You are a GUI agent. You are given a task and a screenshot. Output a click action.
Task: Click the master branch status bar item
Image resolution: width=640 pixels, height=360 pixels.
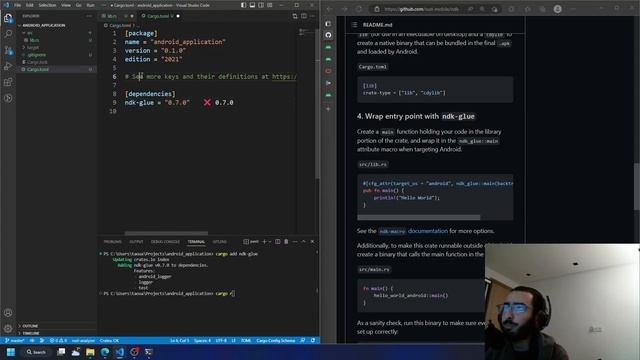click(x=15, y=340)
